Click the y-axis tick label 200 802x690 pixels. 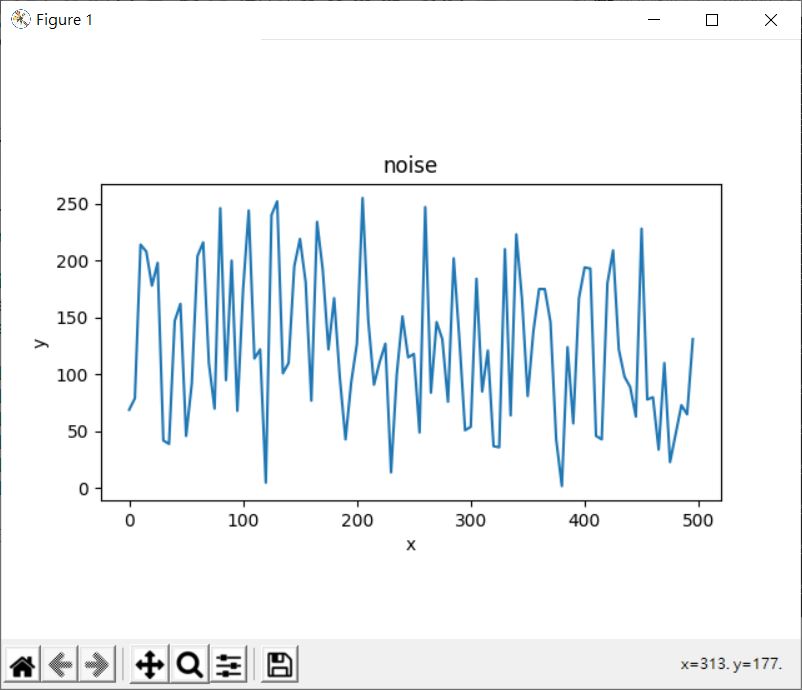click(x=73, y=261)
